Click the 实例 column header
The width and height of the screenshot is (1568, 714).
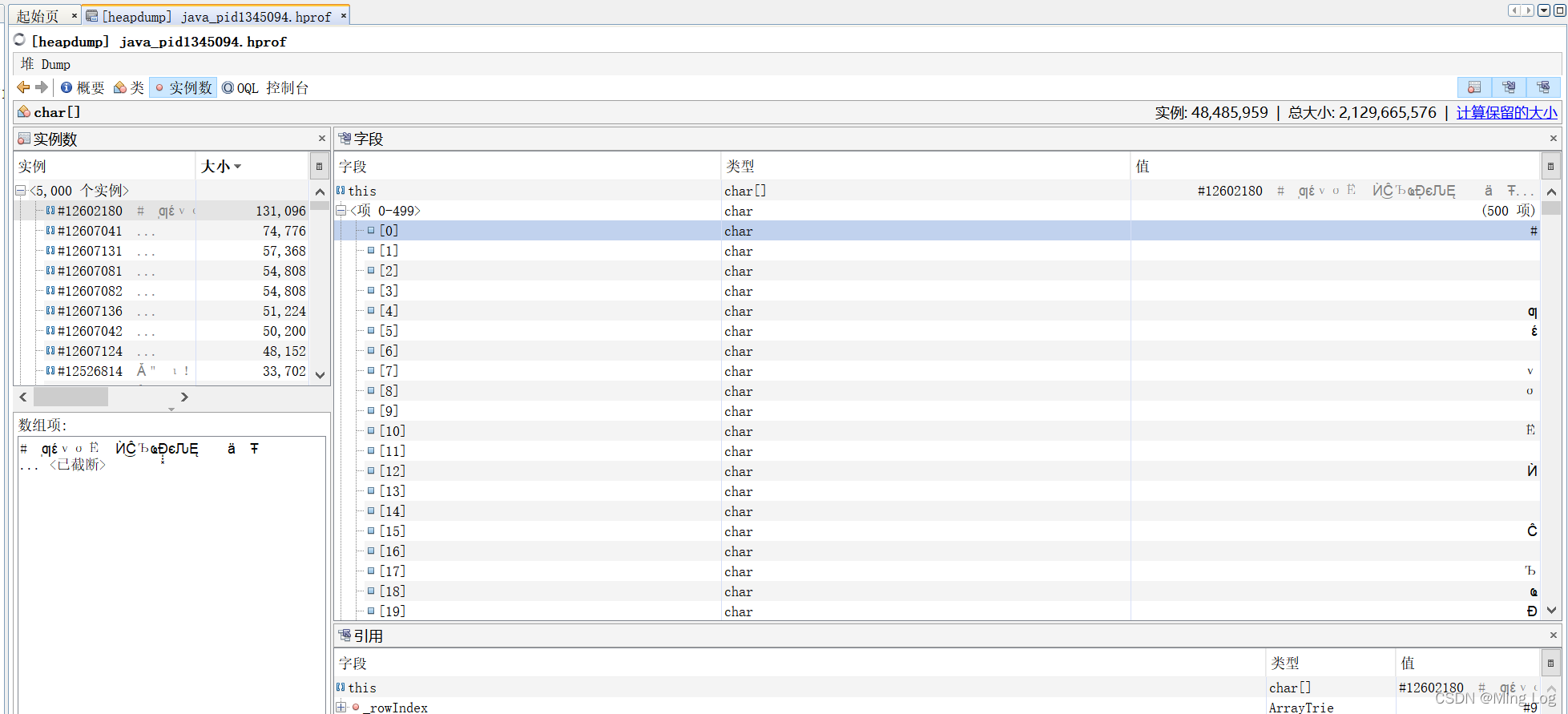point(105,166)
